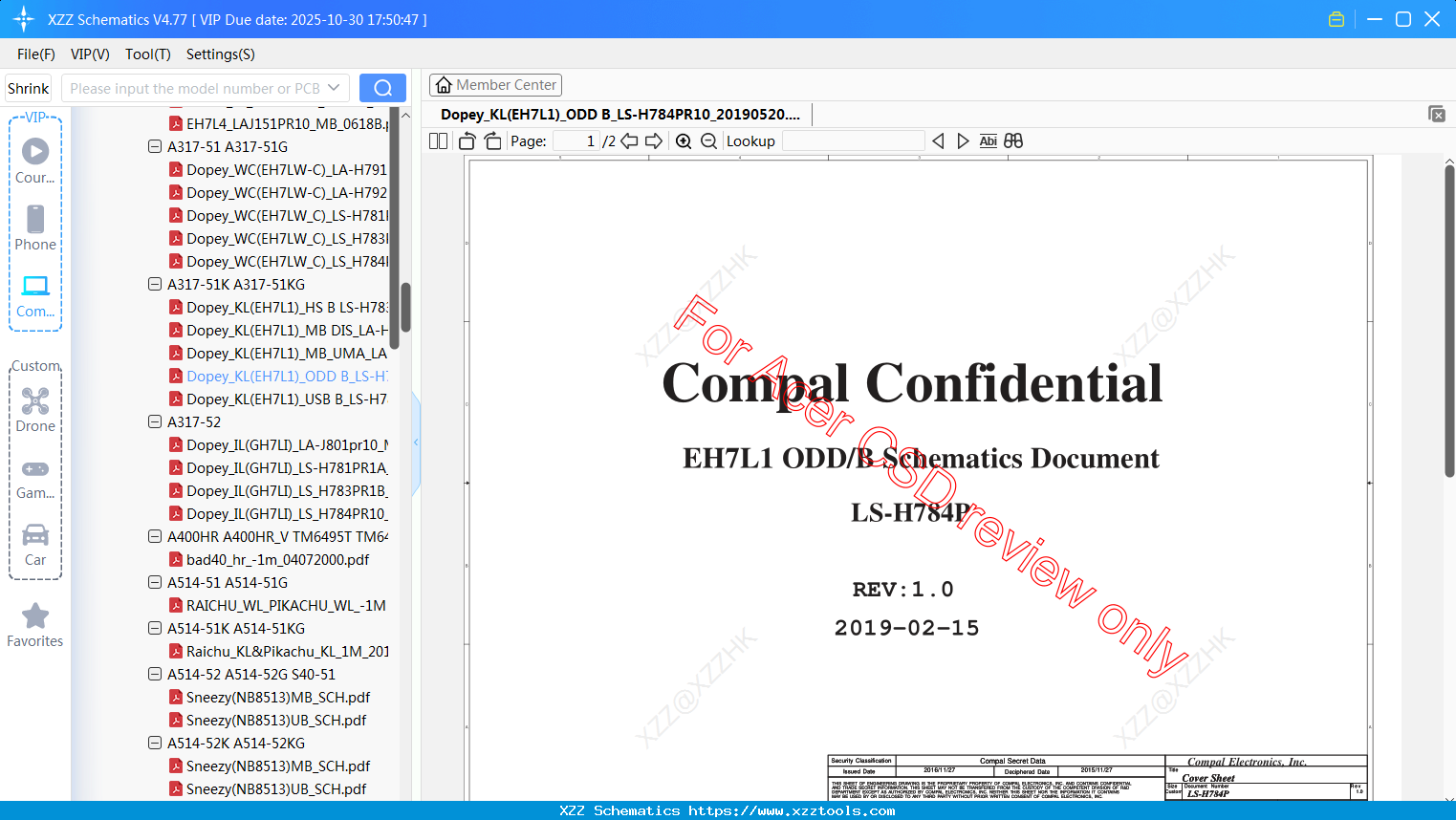Viewport: 1456px width, 820px height.
Task: Collapse the A514-52K A514-52KG group
Action: point(155,744)
